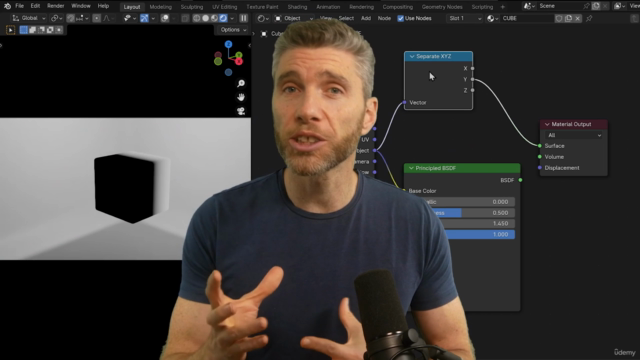The height and width of the screenshot is (360, 640).
Task: Switch to the Modeling workspace tab
Action: click(160, 7)
